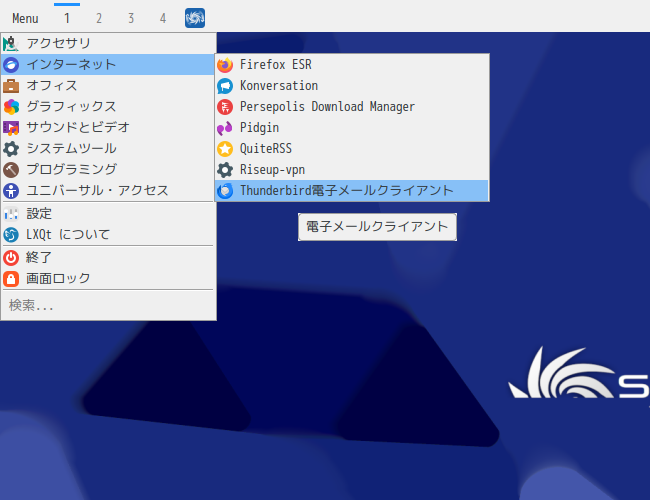Switch to desktop 3
This screenshot has width=650, height=500.
(131, 18)
